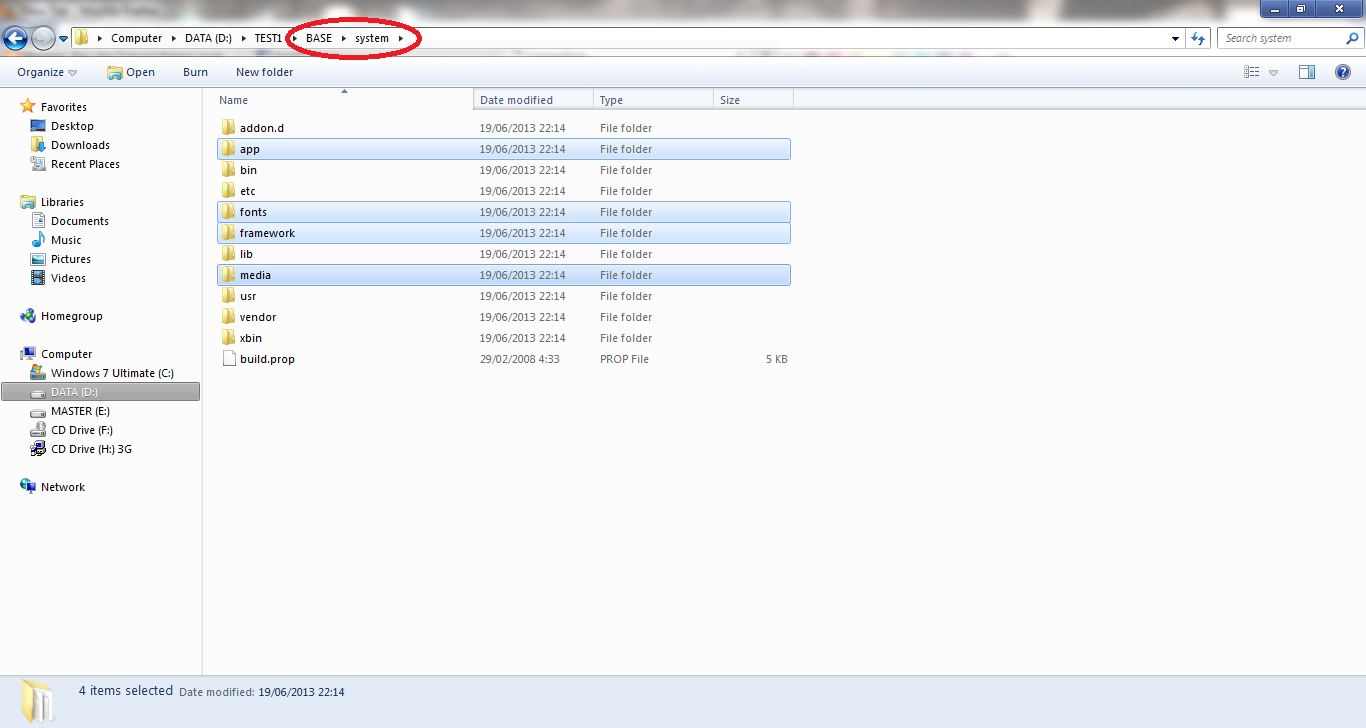Select the build.prop file icon
This screenshot has width=1366, height=728.
(228, 359)
